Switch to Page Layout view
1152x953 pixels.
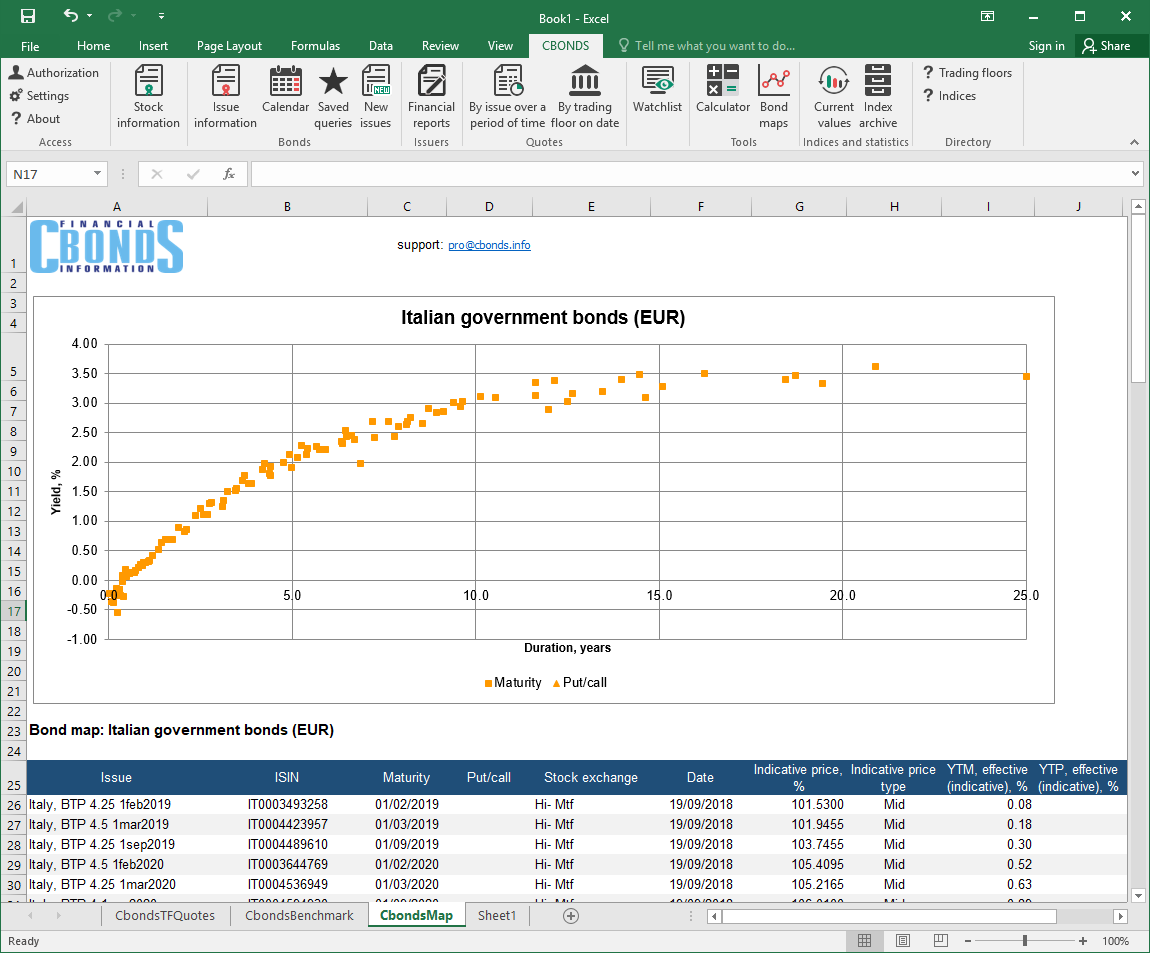click(x=903, y=941)
